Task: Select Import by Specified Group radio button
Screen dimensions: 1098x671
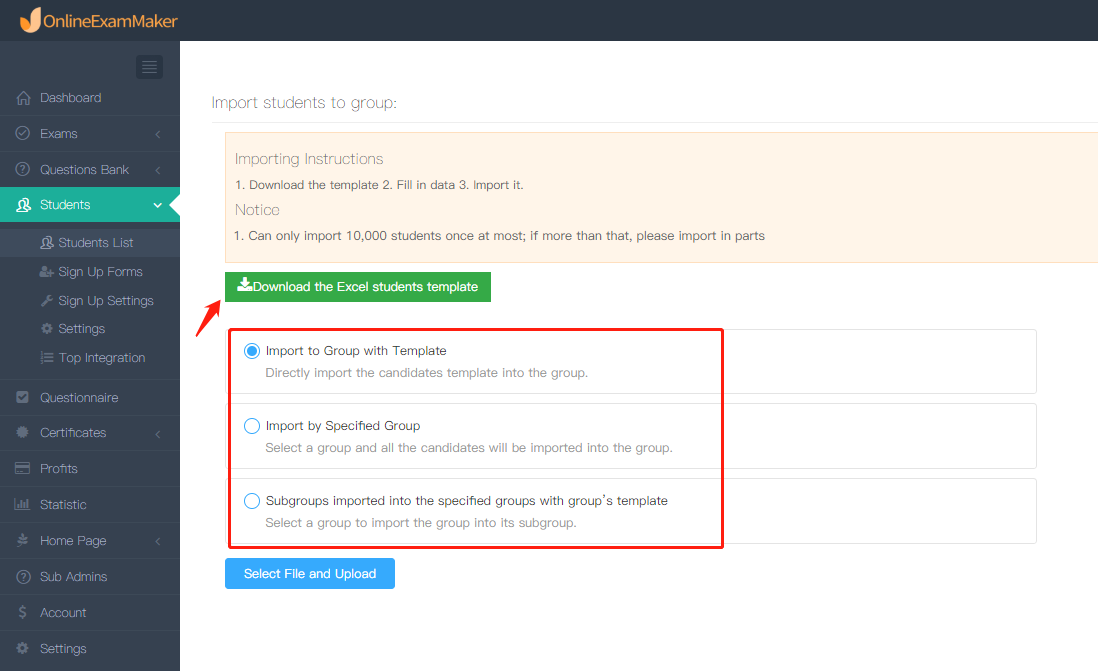Action: coord(252,426)
